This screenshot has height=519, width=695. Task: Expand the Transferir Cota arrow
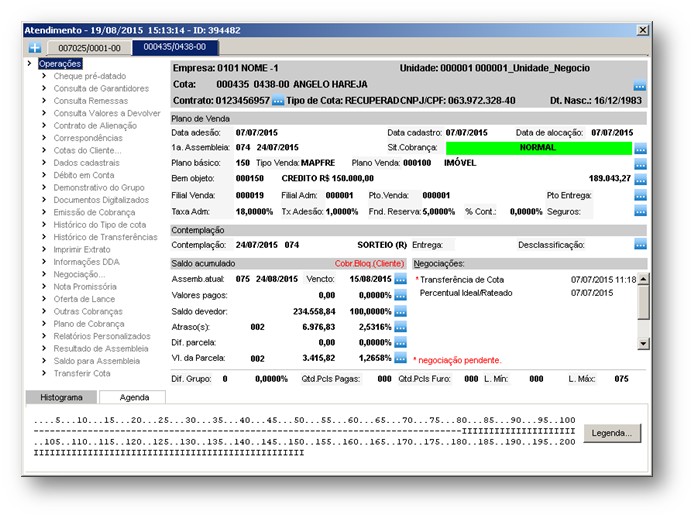click(x=44, y=373)
